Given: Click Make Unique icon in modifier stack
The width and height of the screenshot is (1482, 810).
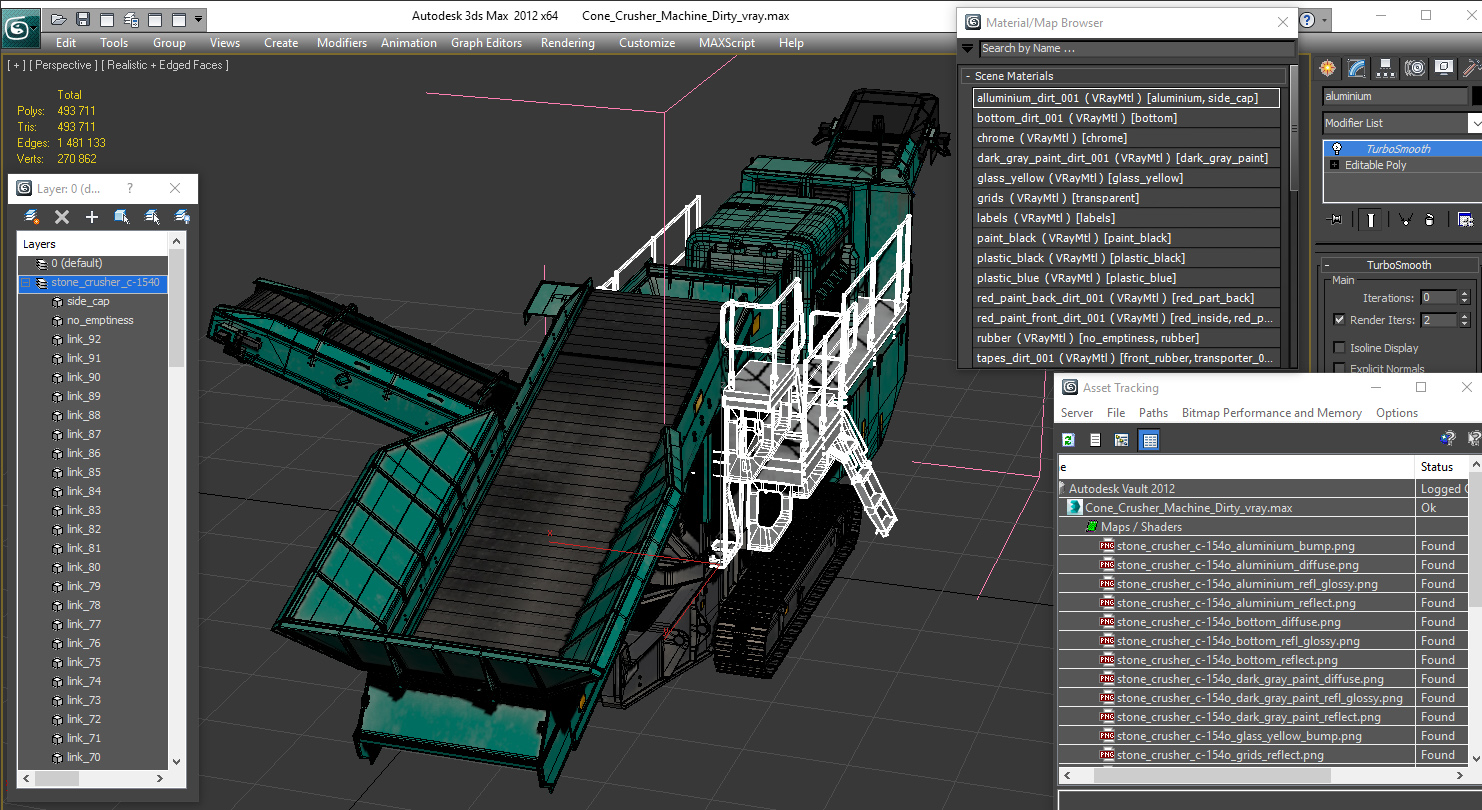Looking at the screenshot, I should (x=1405, y=219).
